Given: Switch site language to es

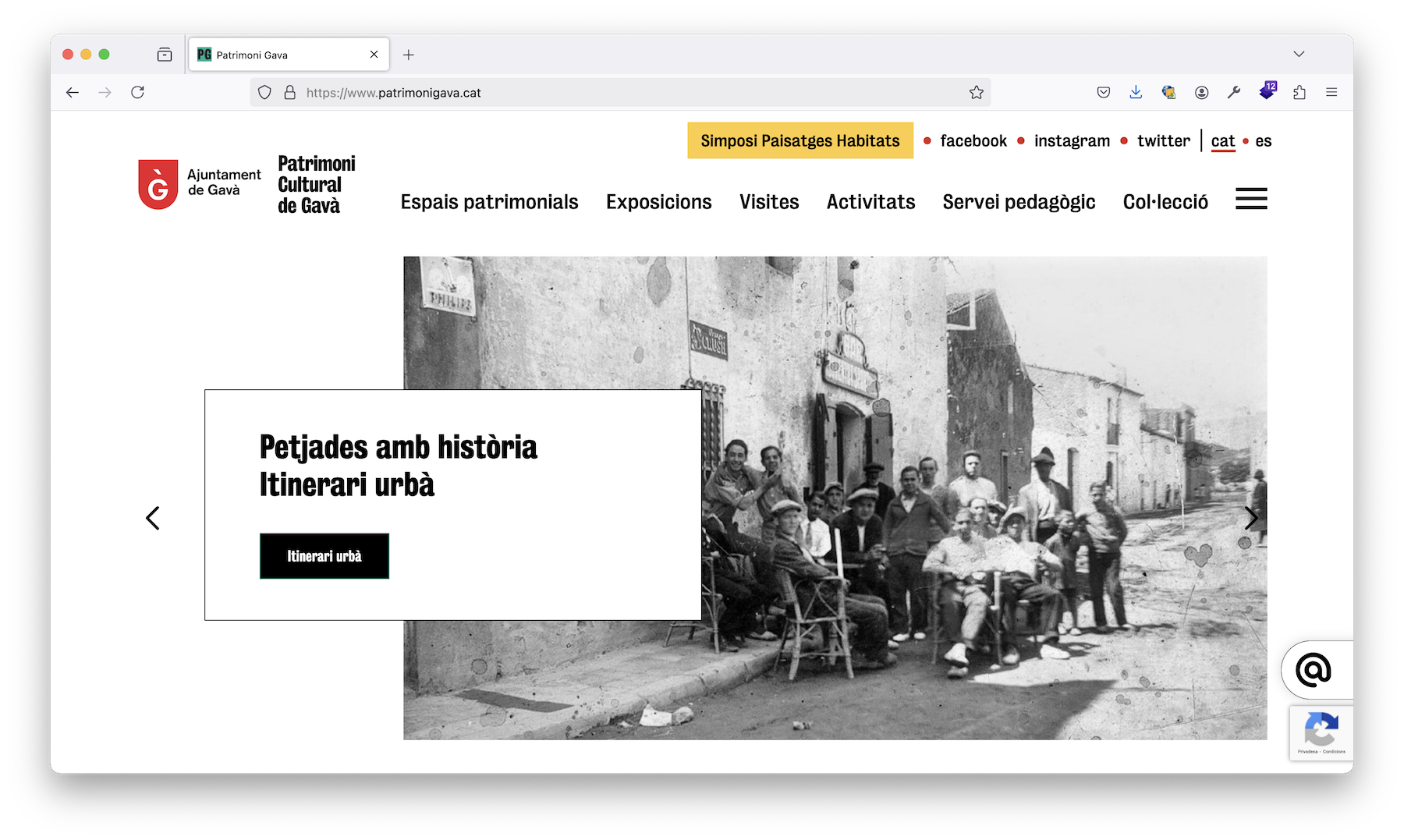Looking at the screenshot, I should coord(1263,141).
